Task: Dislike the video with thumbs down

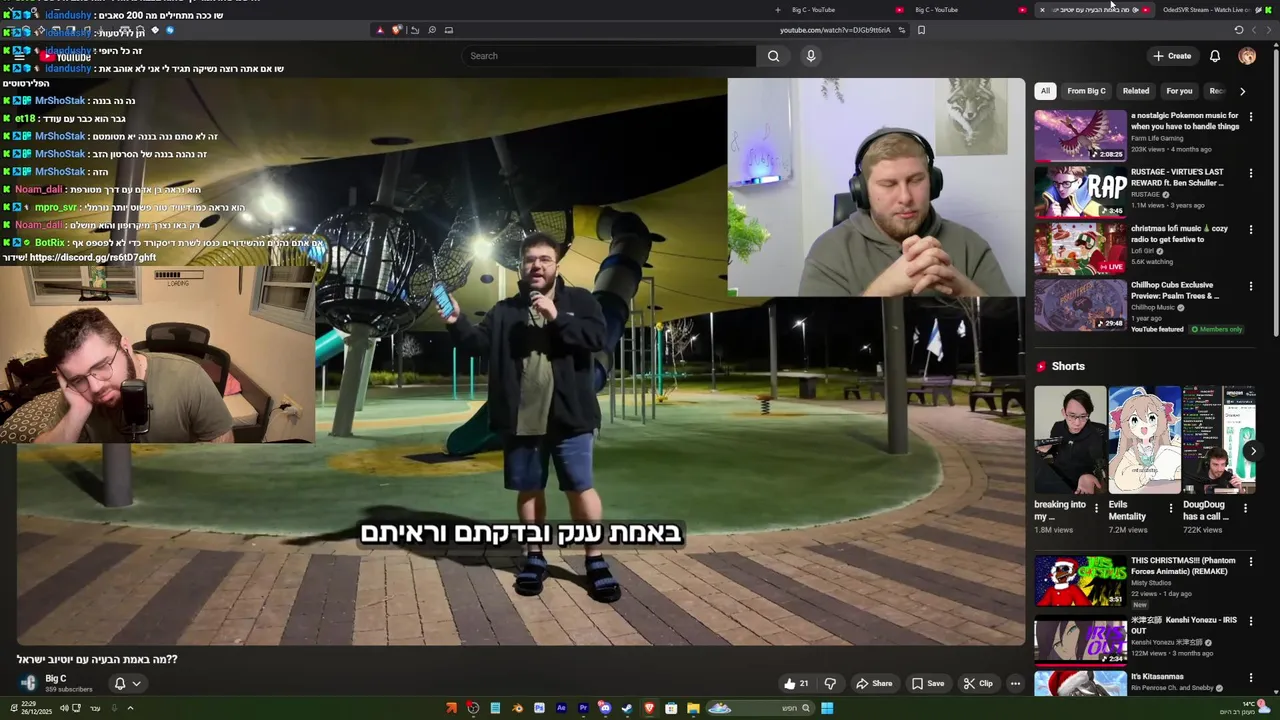Action: (x=830, y=684)
